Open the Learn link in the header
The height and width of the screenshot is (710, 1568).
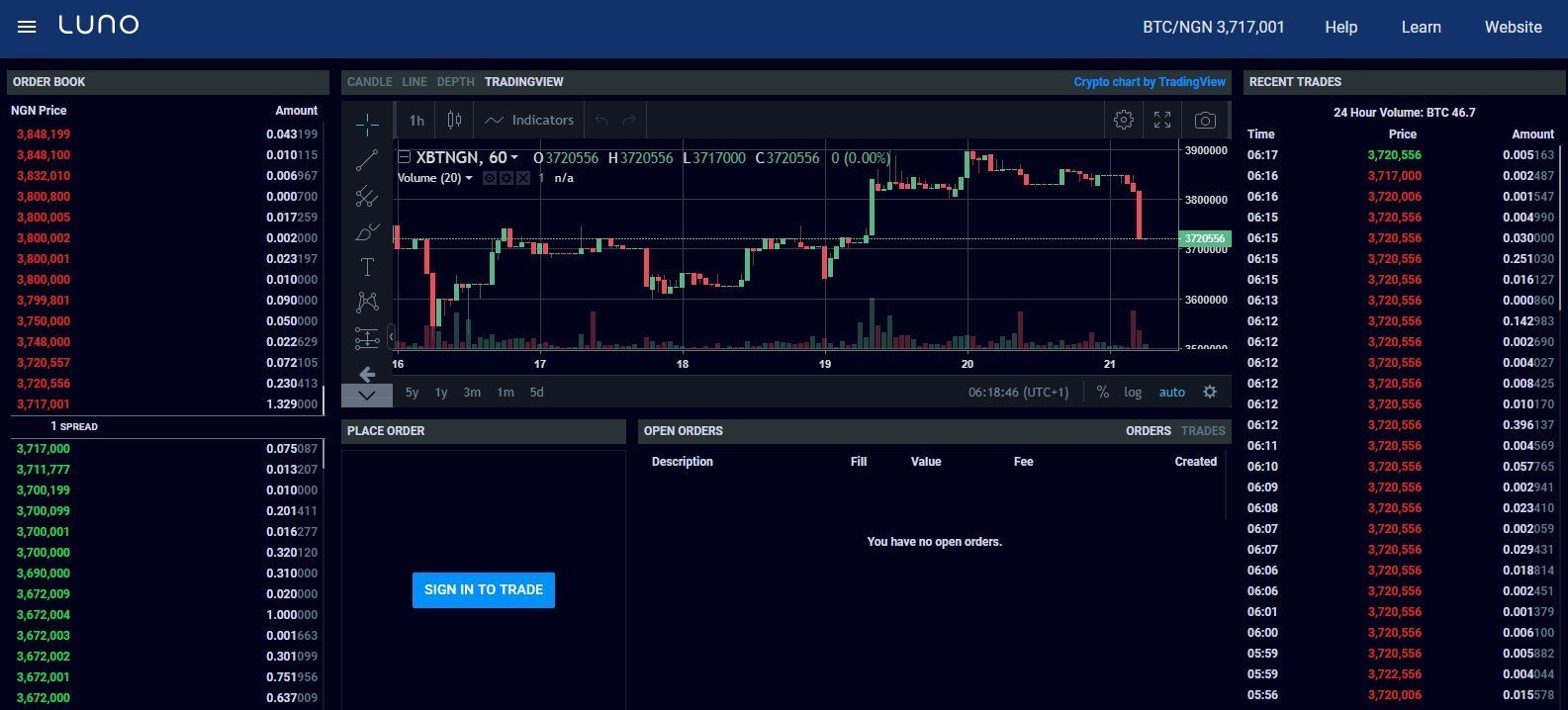(x=1421, y=28)
